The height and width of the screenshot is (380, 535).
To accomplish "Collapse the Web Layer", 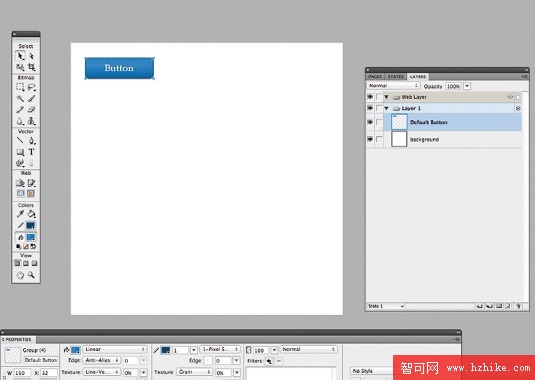I will (387, 97).
